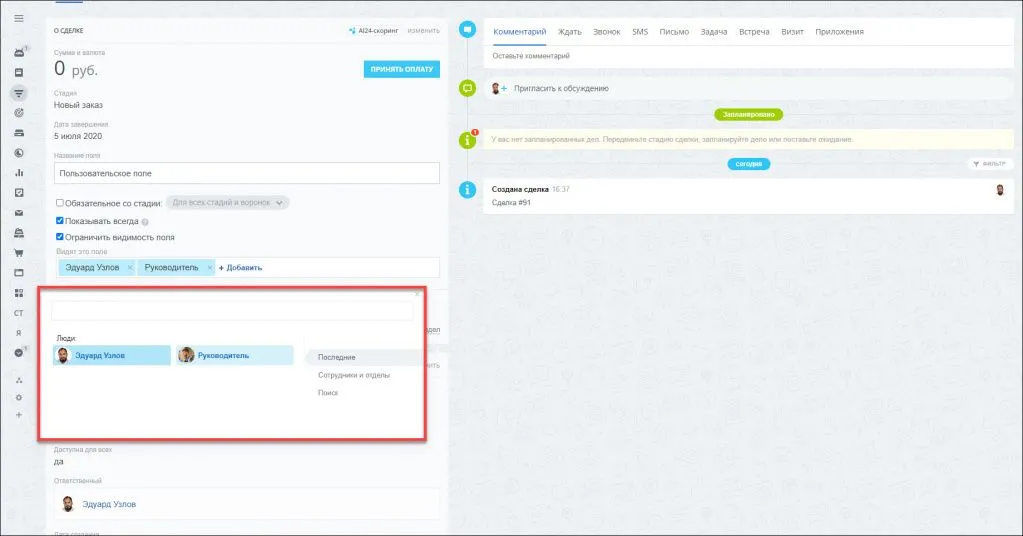The height and width of the screenshot is (536, 1023).
Task: Expand the Для всех стадий и воронок dropdown
Action: (x=227, y=203)
